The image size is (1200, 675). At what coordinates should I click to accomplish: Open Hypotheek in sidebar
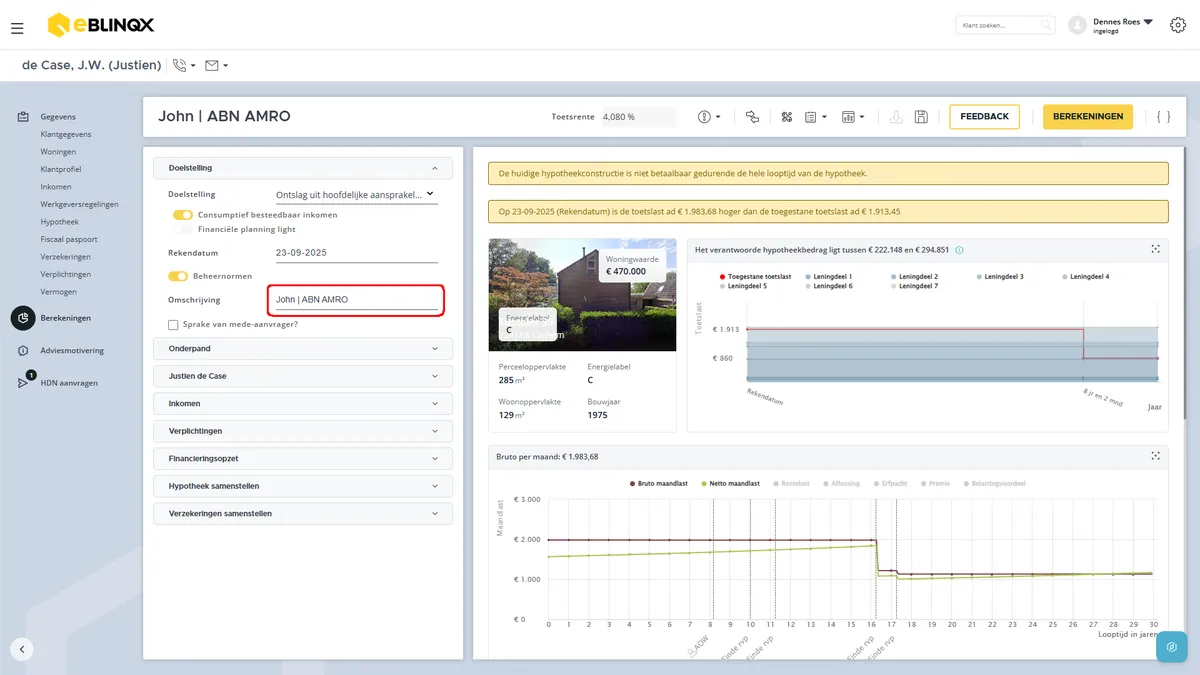point(60,222)
